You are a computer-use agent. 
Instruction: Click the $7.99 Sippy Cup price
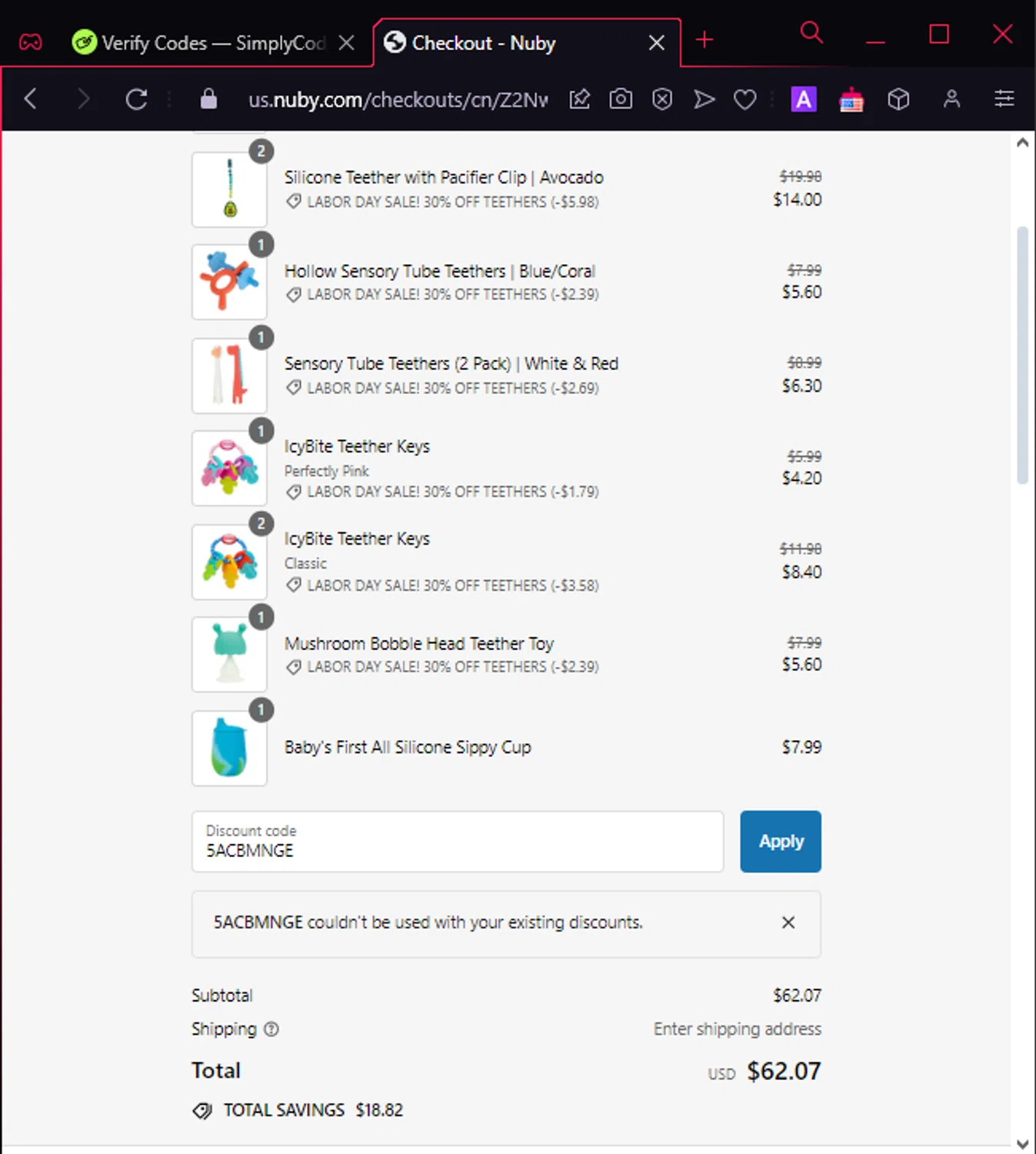tap(801, 747)
